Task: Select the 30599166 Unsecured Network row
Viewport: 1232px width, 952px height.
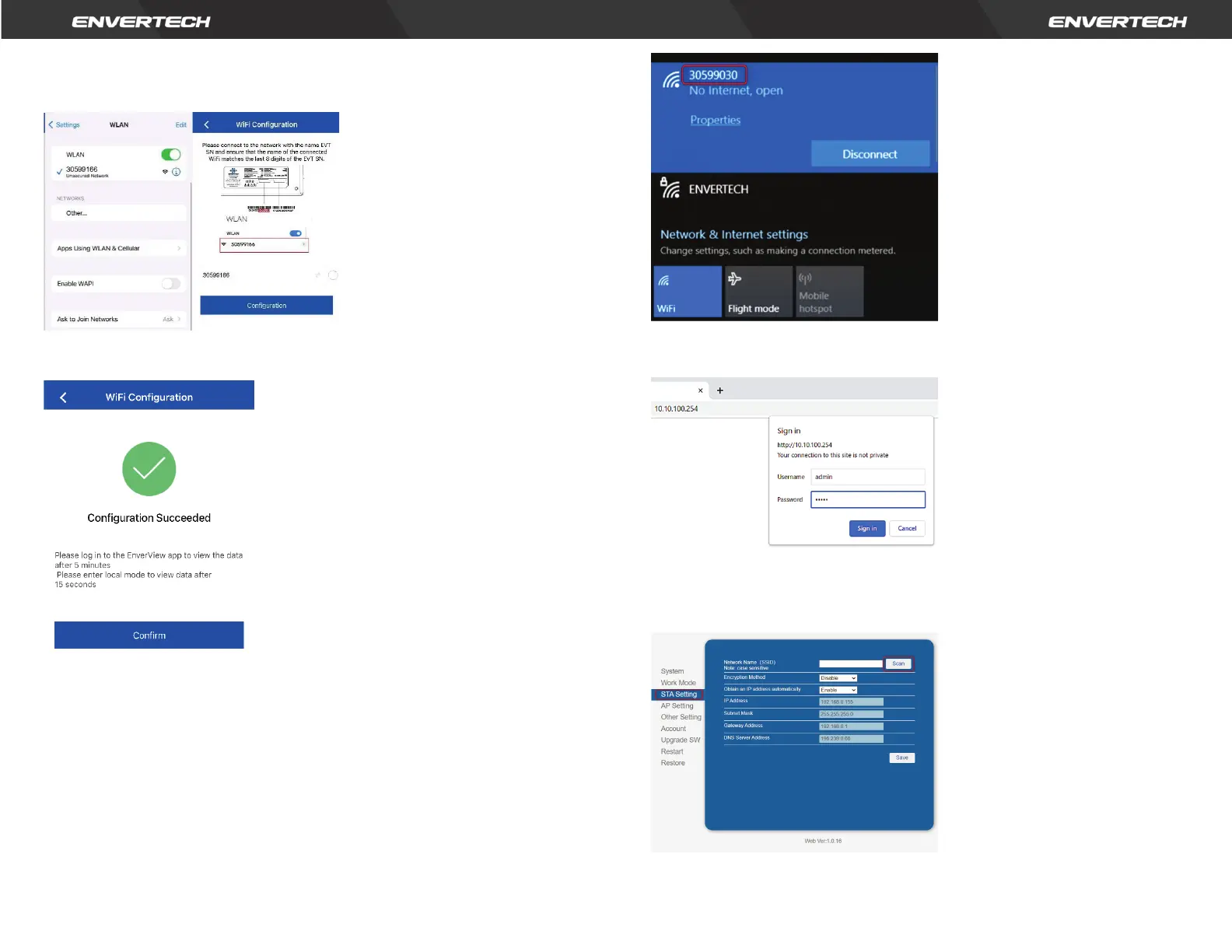Action: (x=119, y=172)
